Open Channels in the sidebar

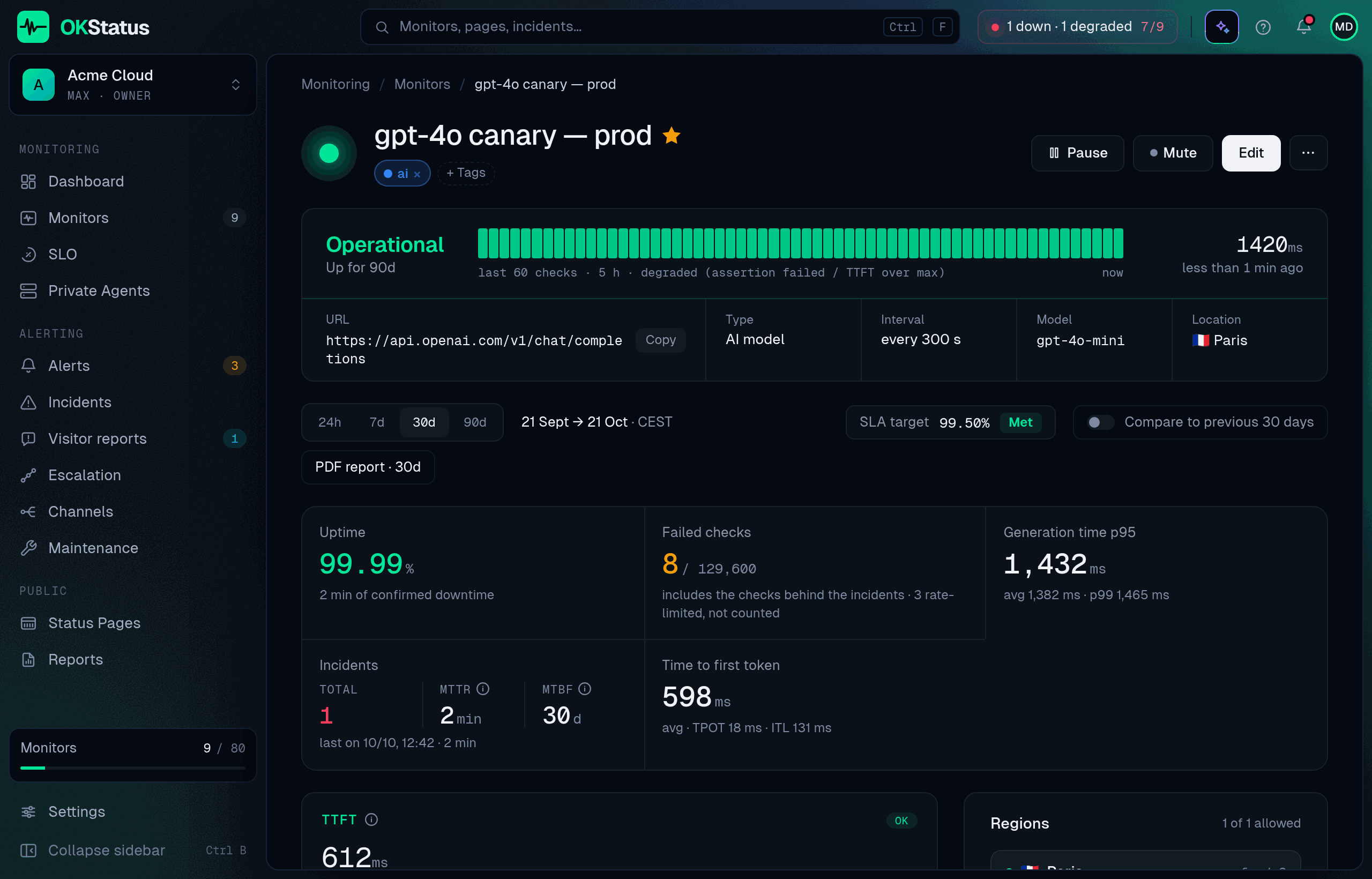click(x=132, y=512)
